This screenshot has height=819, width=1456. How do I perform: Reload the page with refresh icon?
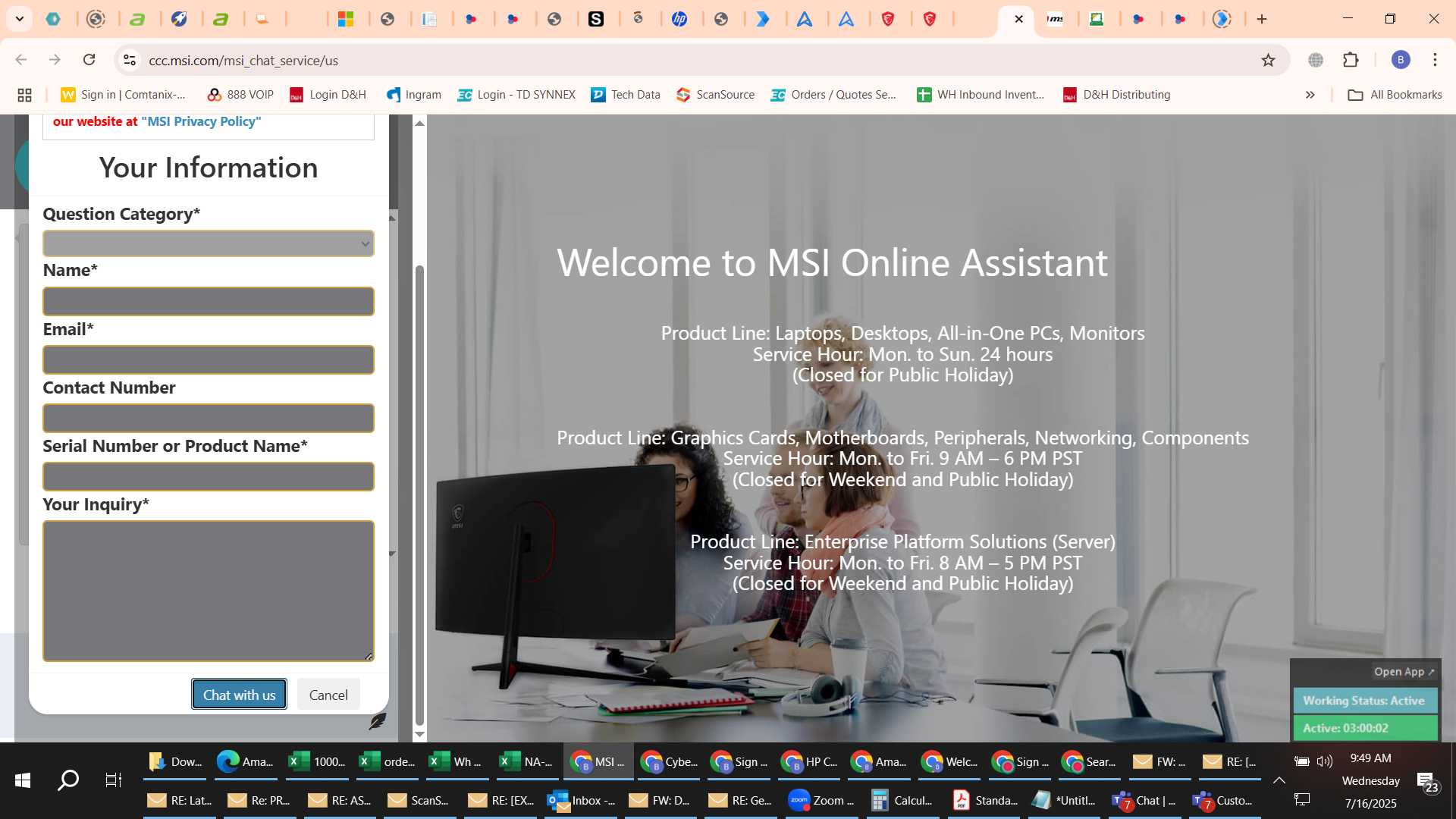point(89,60)
